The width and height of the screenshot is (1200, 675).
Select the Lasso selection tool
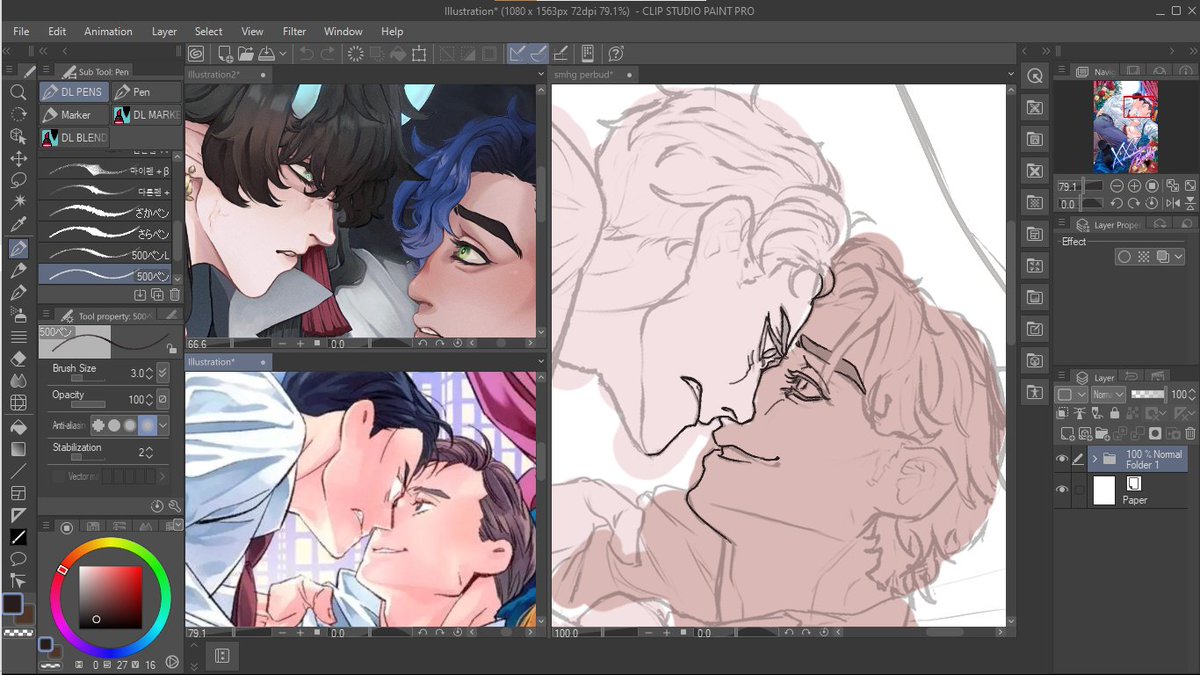18,180
